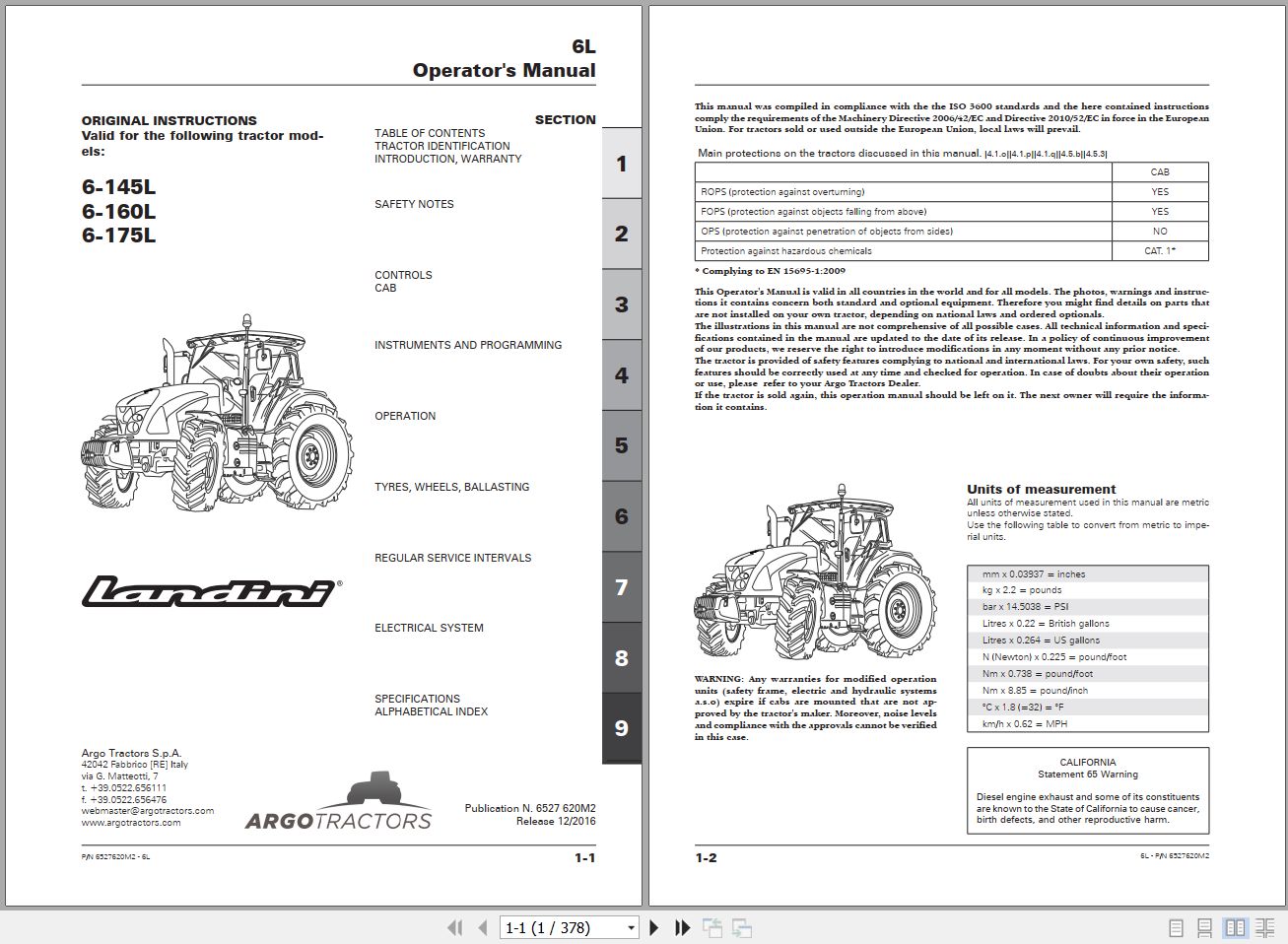The width and height of the screenshot is (1288, 944).
Task: Click the ROPS protection table row
Action: [952, 192]
